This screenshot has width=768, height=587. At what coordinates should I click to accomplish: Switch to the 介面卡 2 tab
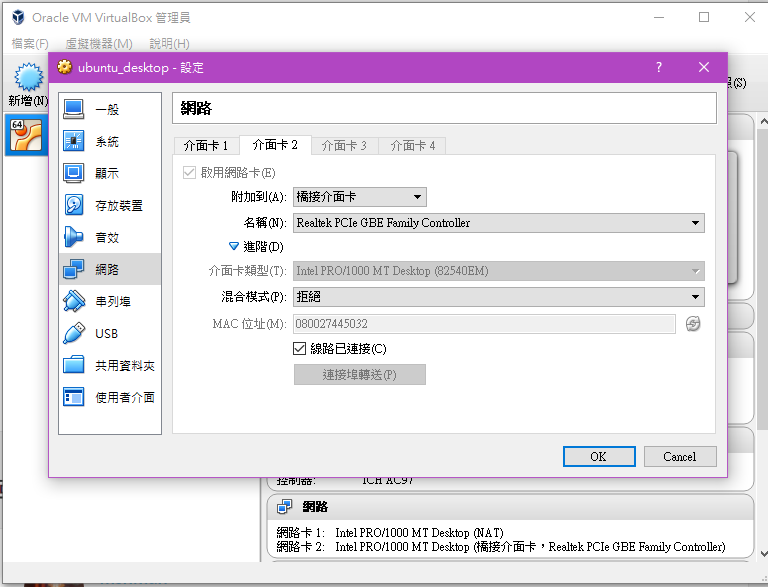point(275,145)
